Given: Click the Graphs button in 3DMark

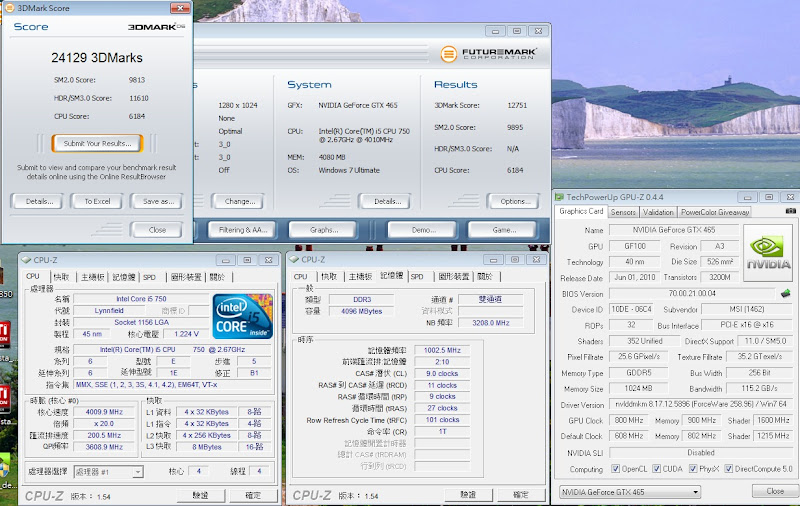Looking at the screenshot, I should (323, 230).
